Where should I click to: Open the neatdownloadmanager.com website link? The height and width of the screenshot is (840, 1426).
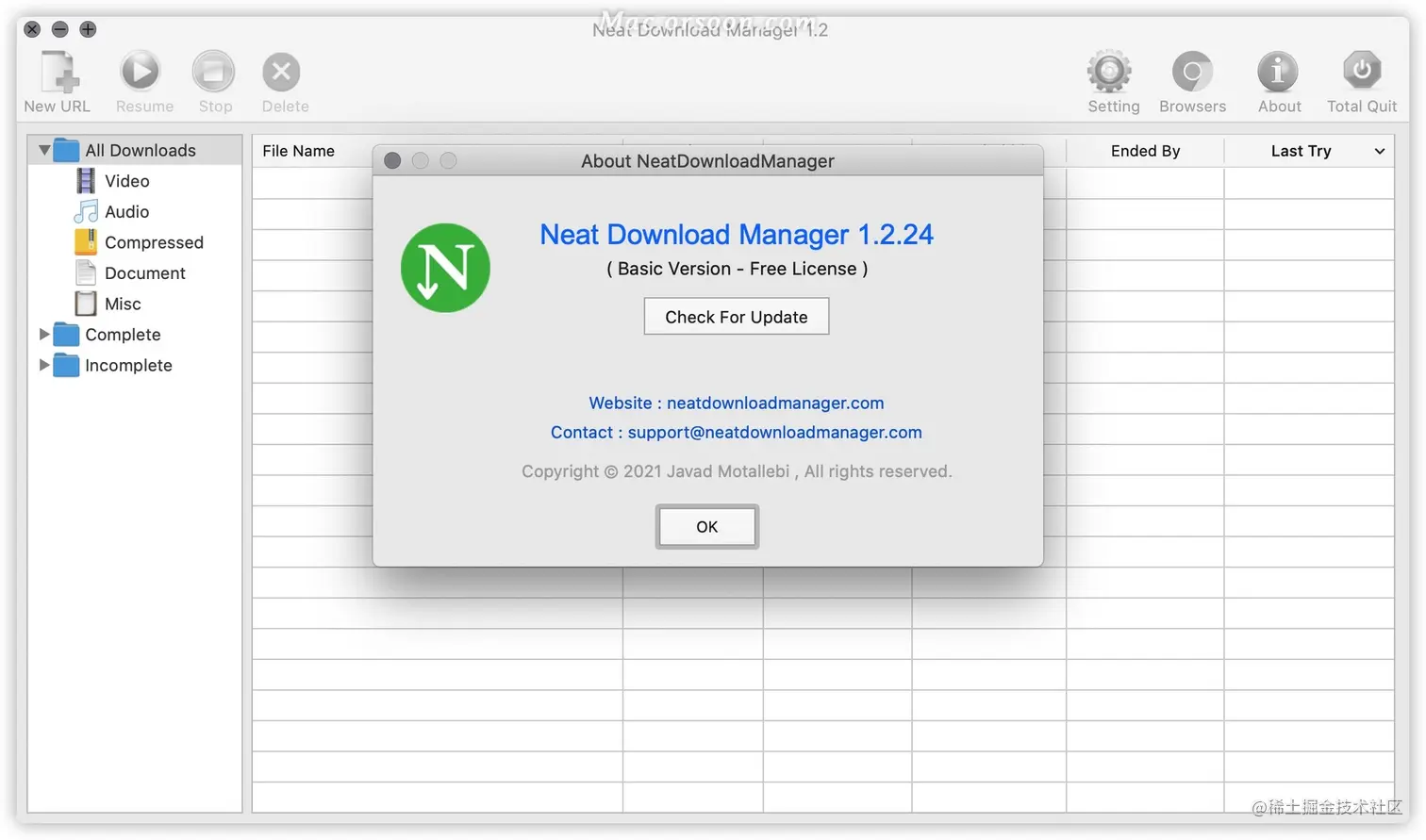pyautogui.click(x=774, y=404)
